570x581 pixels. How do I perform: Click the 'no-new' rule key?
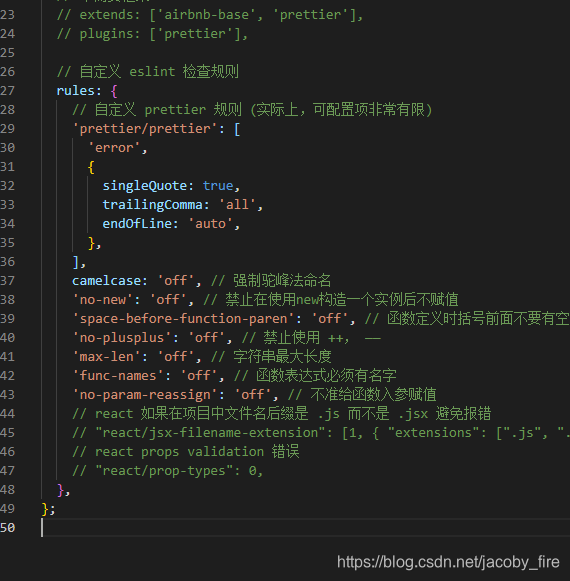click(103, 300)
